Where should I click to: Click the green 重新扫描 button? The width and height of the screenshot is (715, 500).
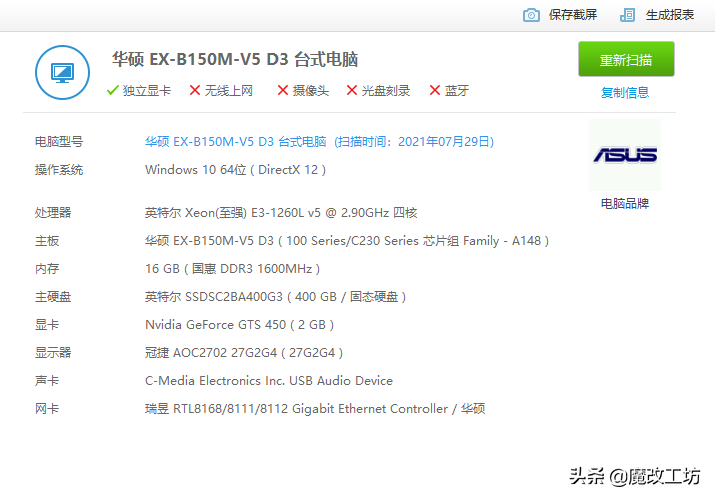(x=626, y=59)
